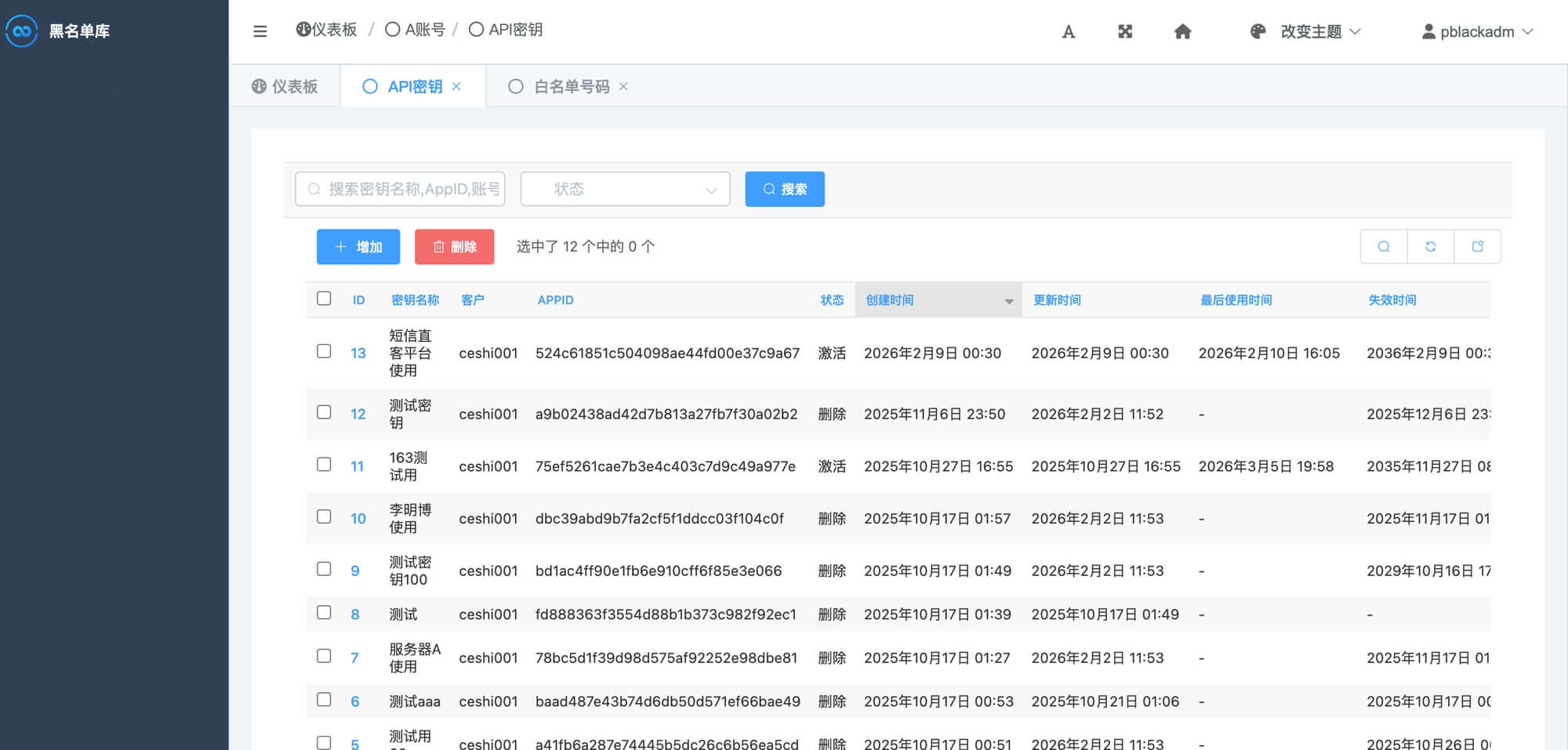Click the 创建时间 column sort arrow
The width and height of the screenshot is (1568, 750).
click(x=1008, y=300)
